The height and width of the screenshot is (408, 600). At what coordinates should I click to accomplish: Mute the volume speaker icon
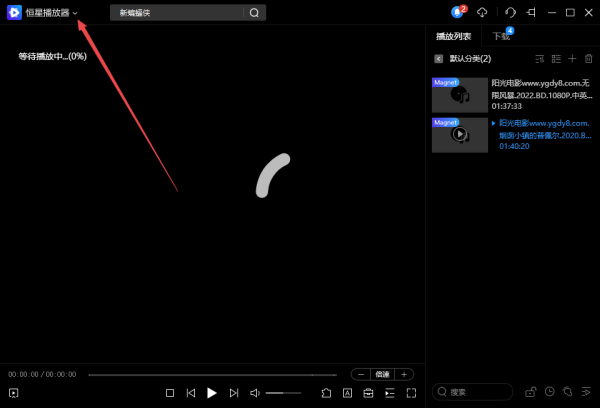tap(254, 393)
